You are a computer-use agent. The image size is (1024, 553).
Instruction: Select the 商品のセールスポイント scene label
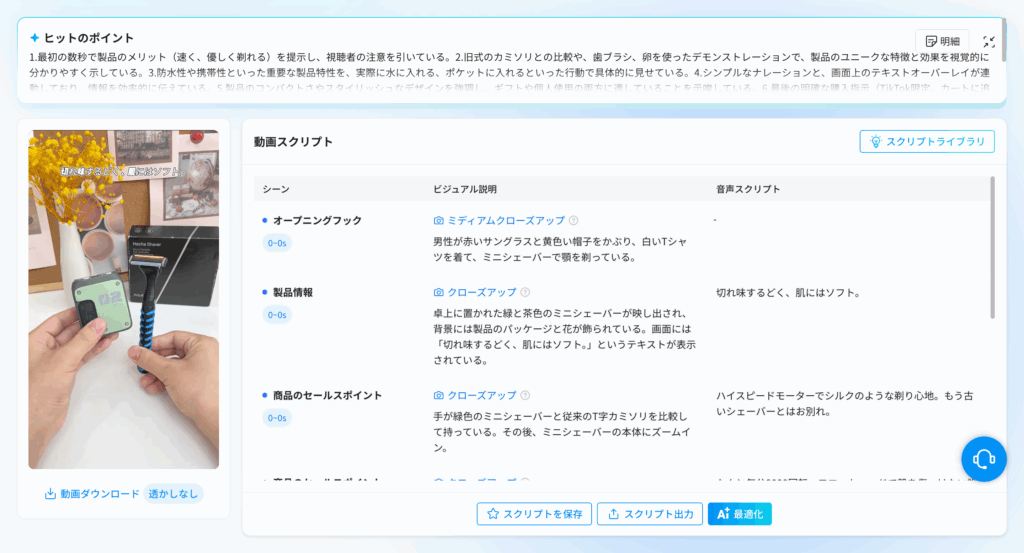[327, 396]
